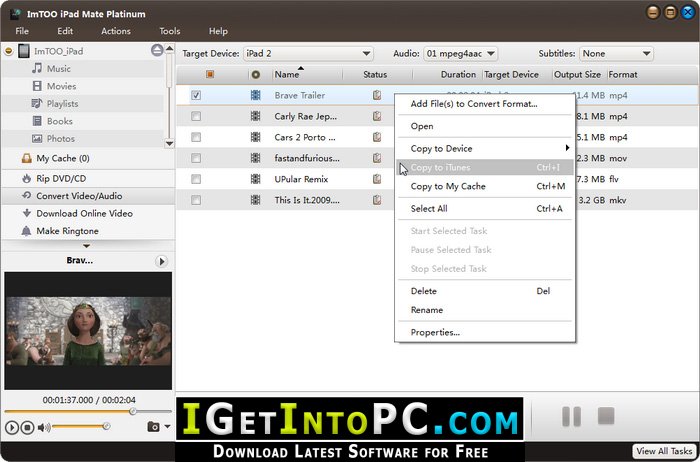Click the status icon of Cars 2 Porto
This screenshot has width=700, height=462.
coord(377,137)
